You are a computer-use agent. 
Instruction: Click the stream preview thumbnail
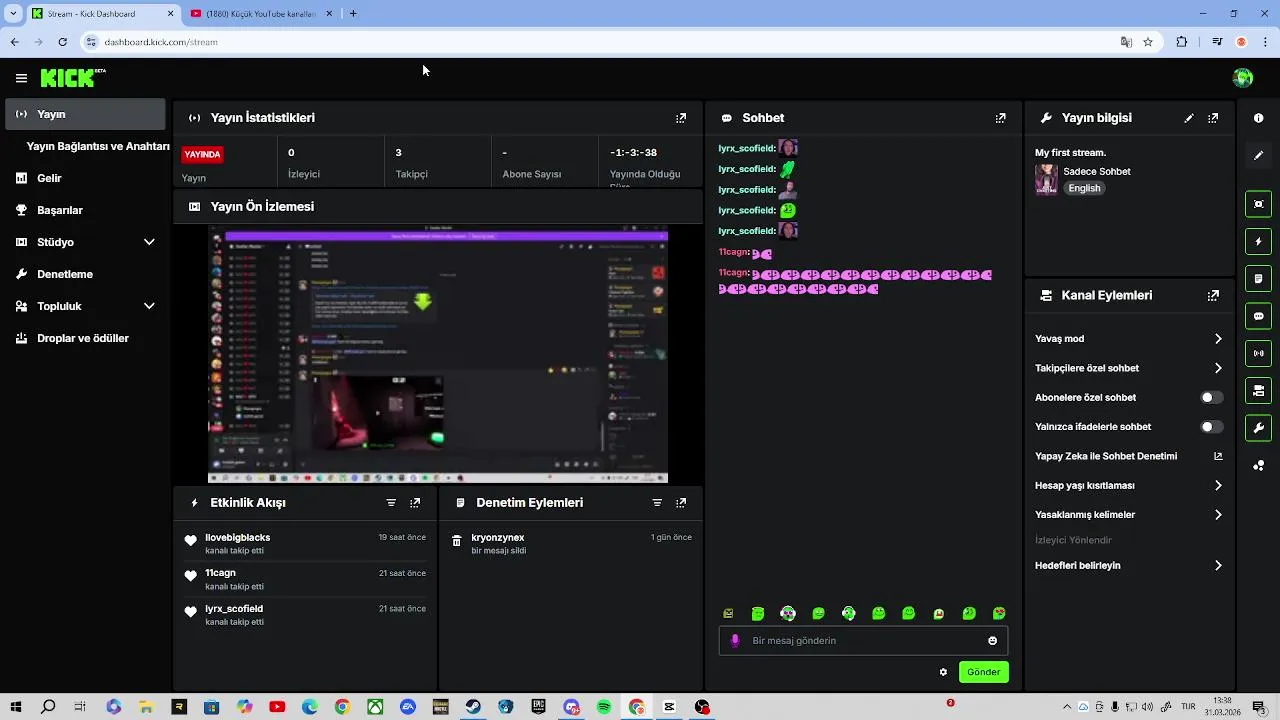click(x=438, y=355)
